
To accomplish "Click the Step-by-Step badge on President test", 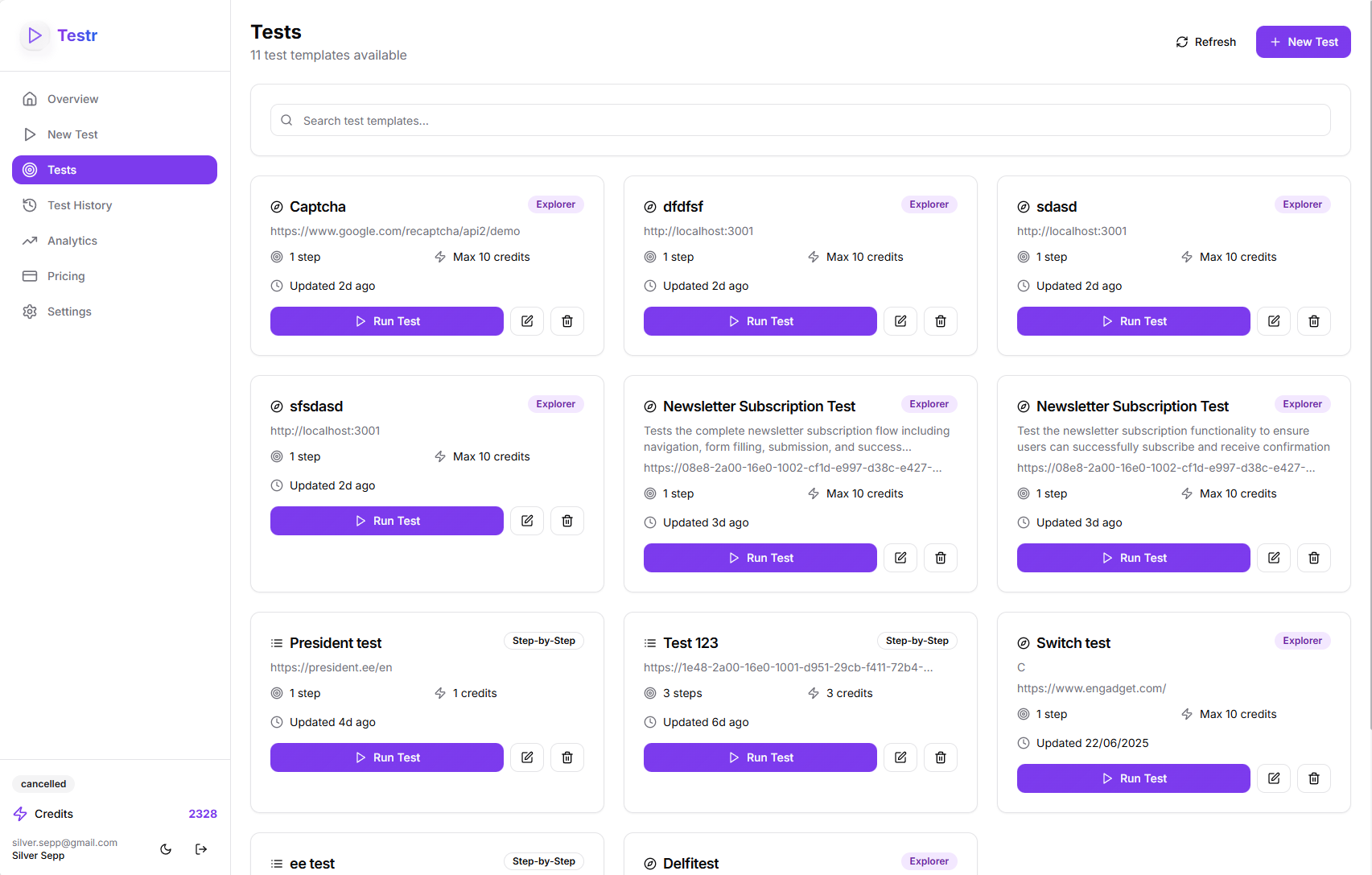I will [x=544, y=641].
